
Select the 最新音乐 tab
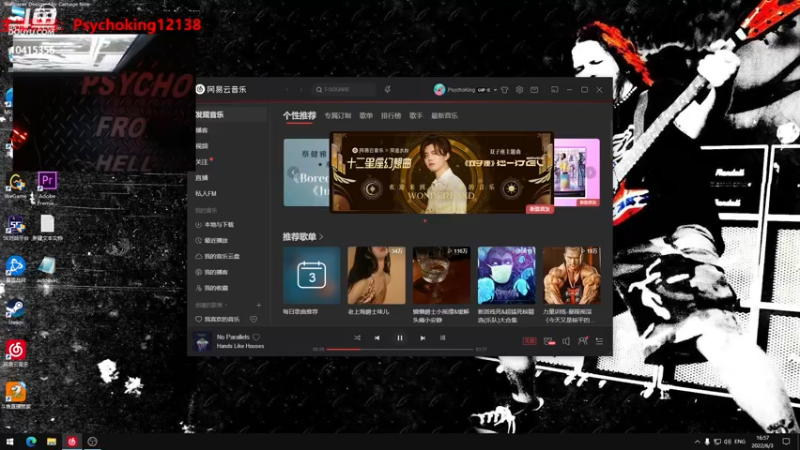point(444,116)
